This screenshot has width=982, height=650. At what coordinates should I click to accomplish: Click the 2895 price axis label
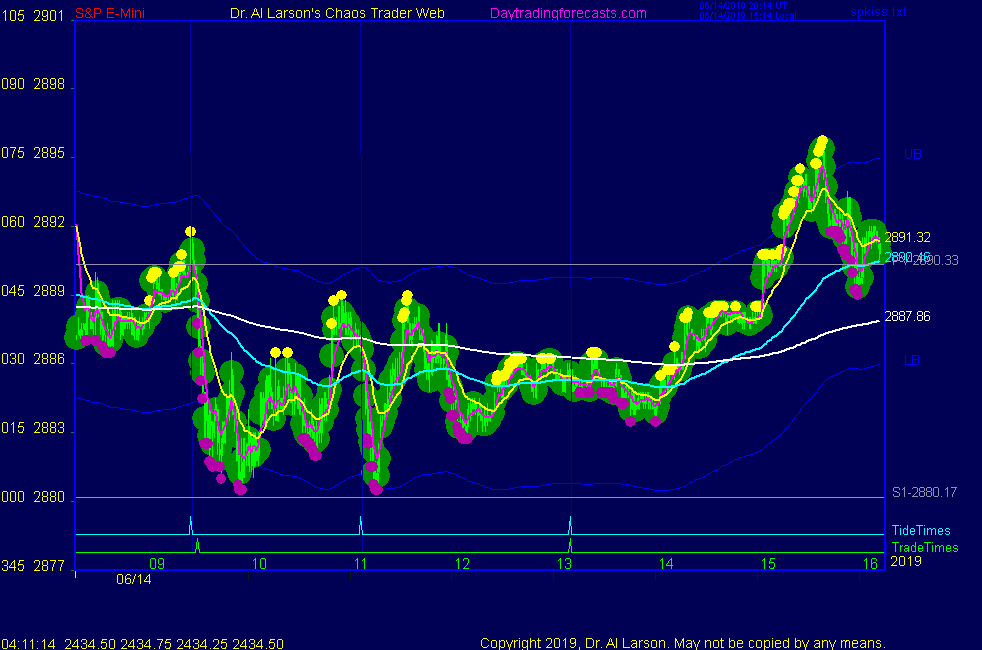click(48, 154)
